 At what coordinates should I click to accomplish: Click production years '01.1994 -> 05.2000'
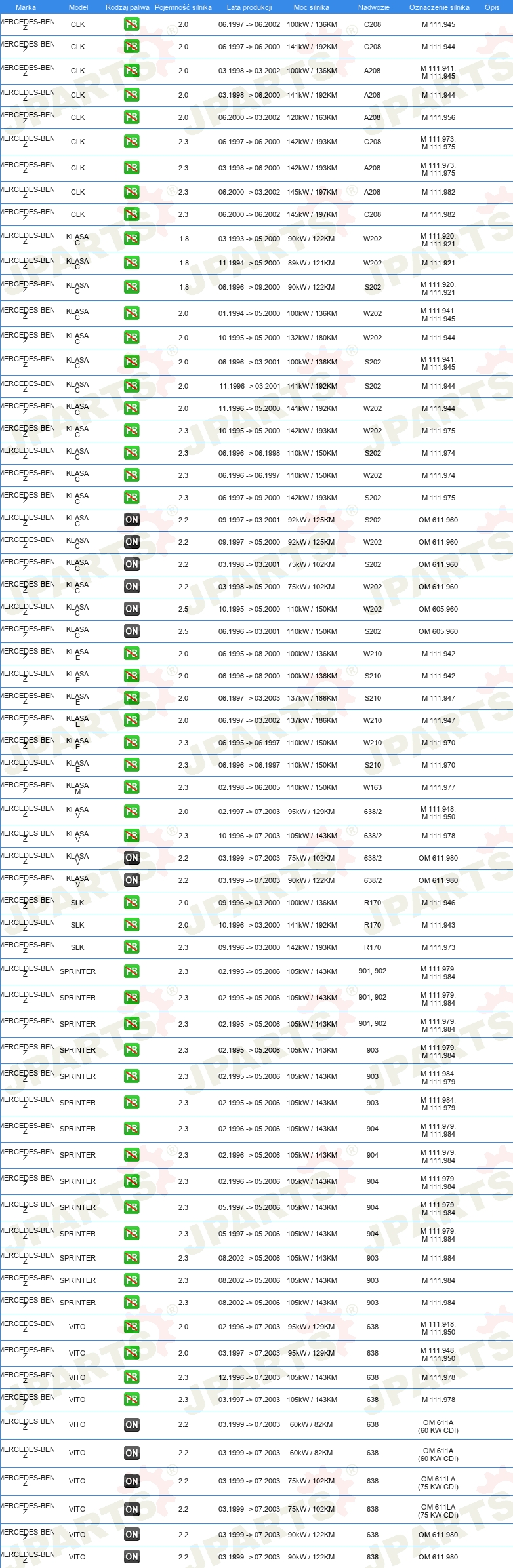pos(249,313)
